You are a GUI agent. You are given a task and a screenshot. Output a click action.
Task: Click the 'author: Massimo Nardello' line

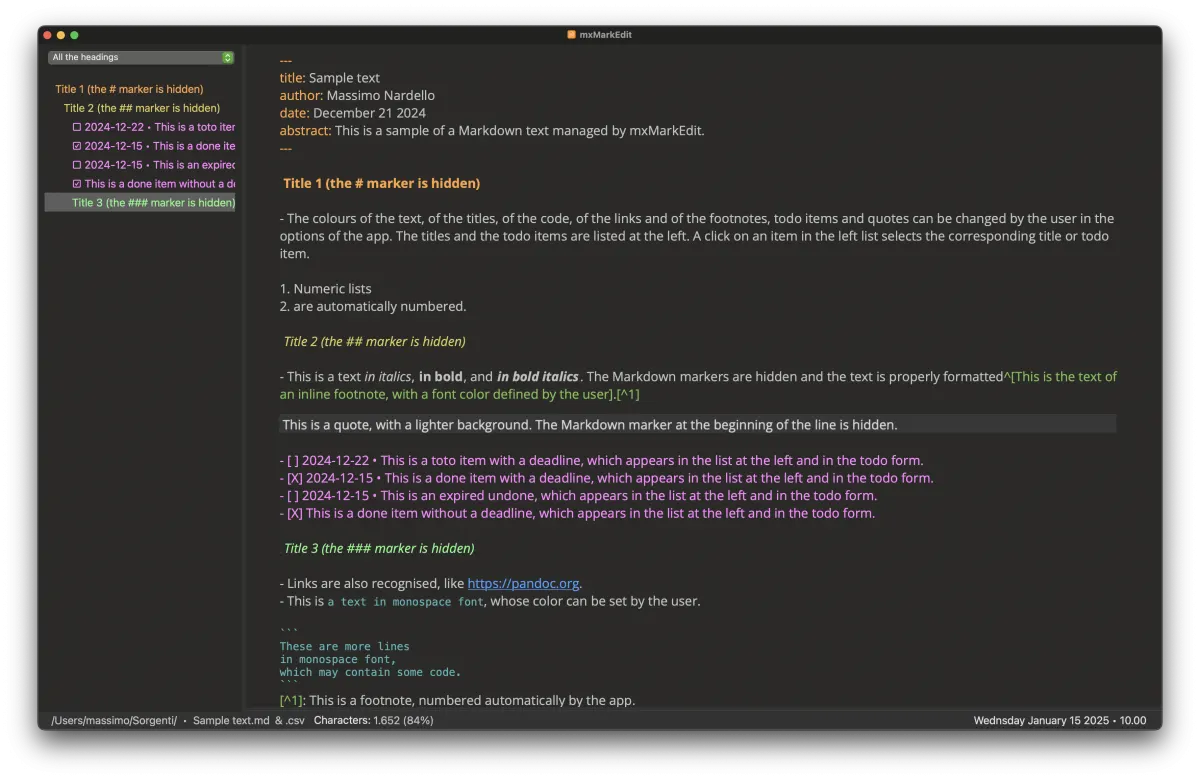(x=357, y=95)
